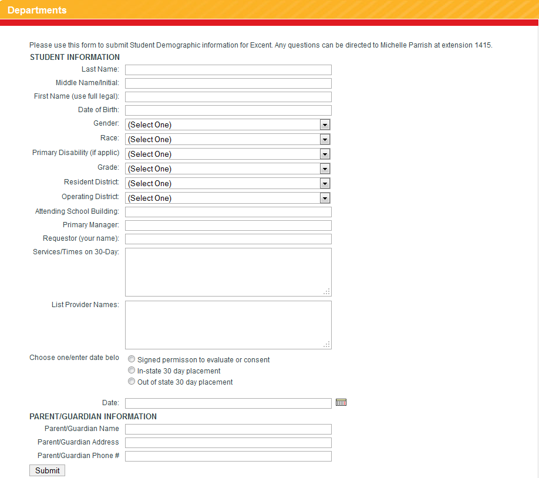Click the List Provider Names text area
Viewport: 539px width, 478px height.
pyautogui.click(x=228, y=325)
